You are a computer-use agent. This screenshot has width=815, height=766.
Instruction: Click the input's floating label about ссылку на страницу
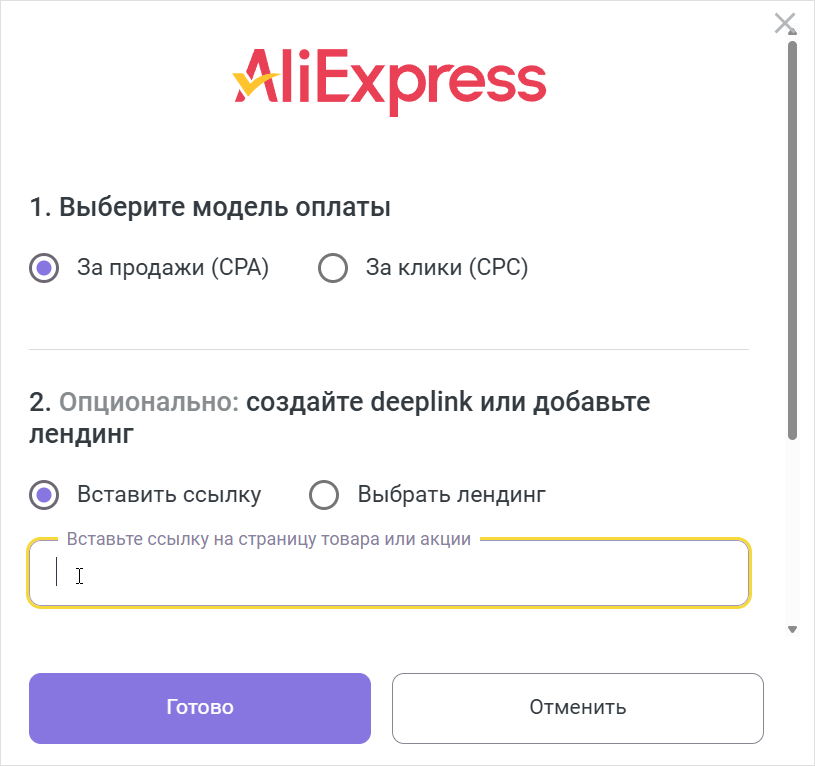268,540
